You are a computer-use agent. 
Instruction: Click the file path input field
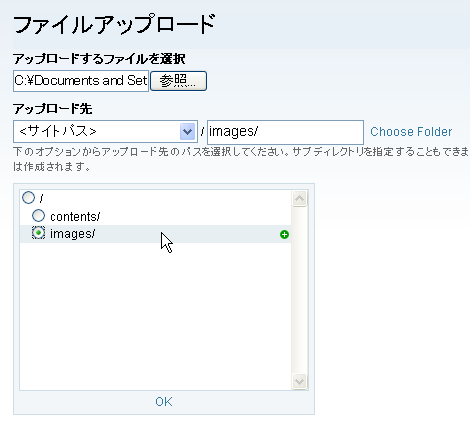81,81
